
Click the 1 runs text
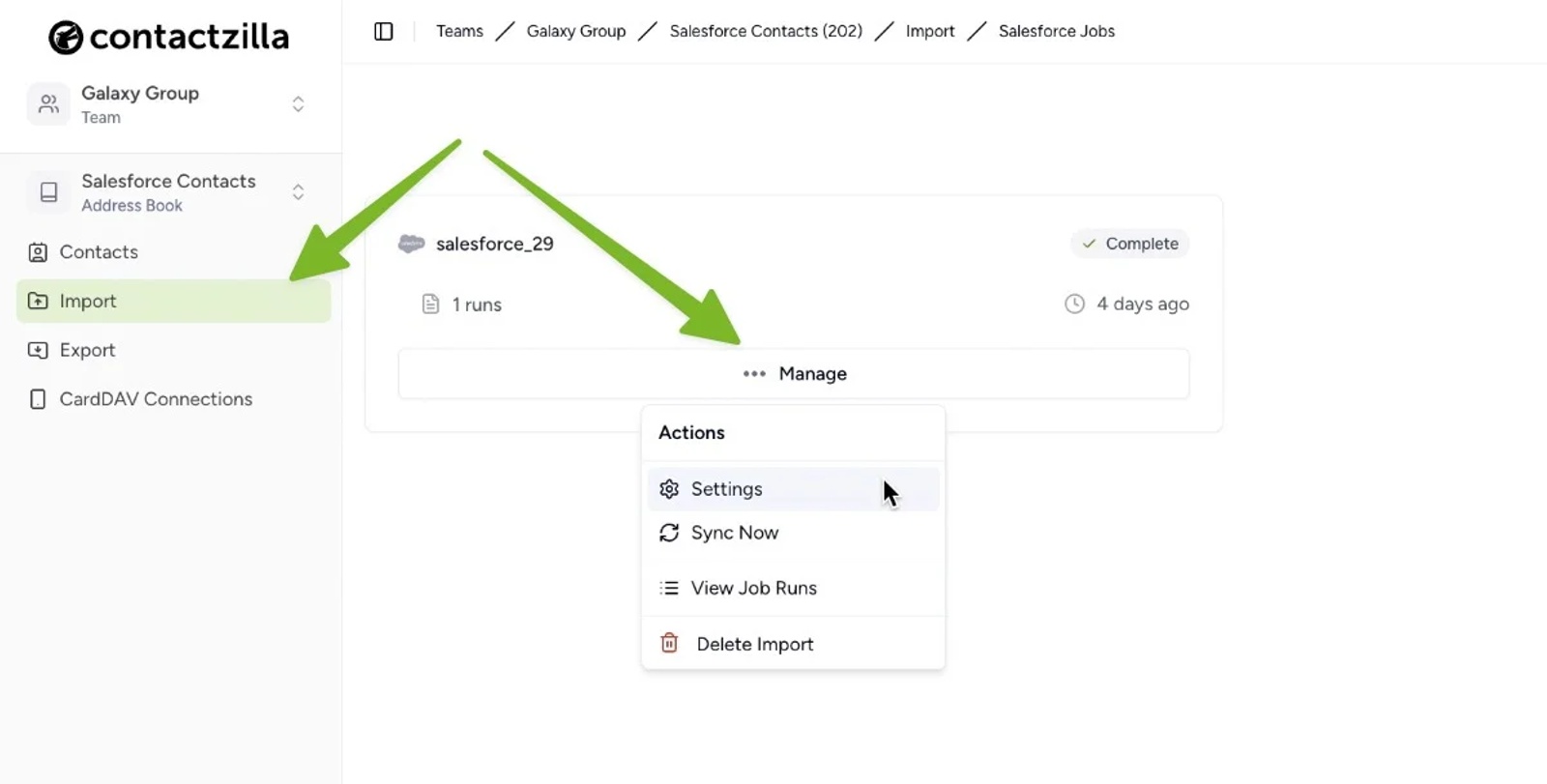click(477, 305)
